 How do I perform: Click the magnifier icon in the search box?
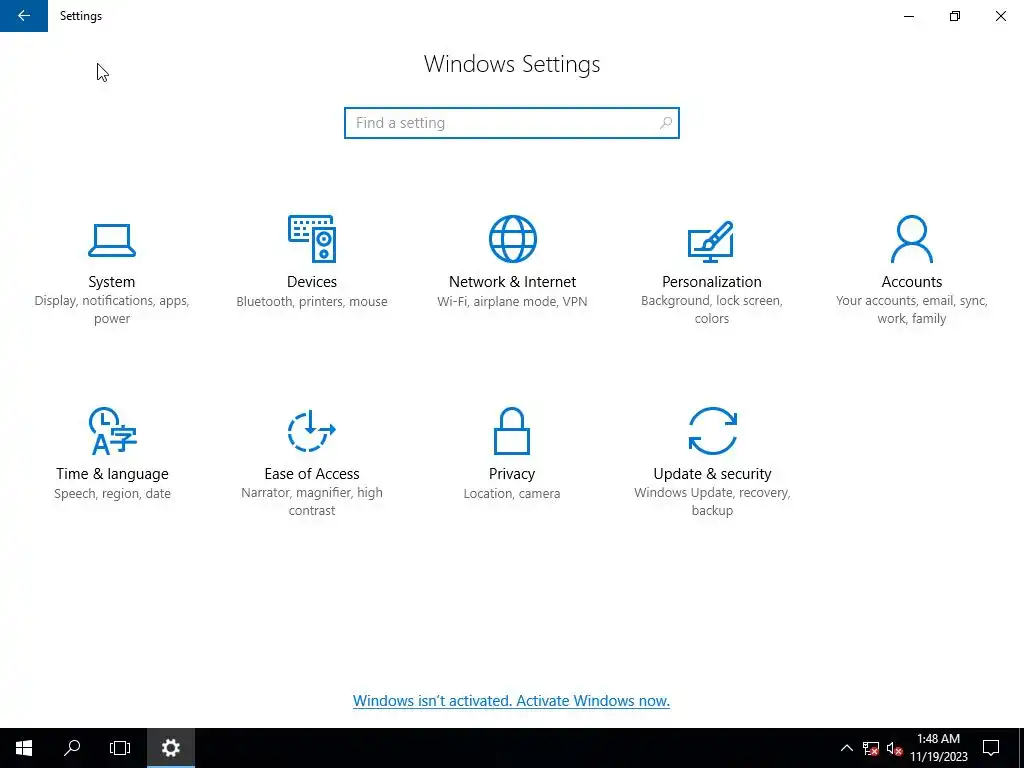665,123
